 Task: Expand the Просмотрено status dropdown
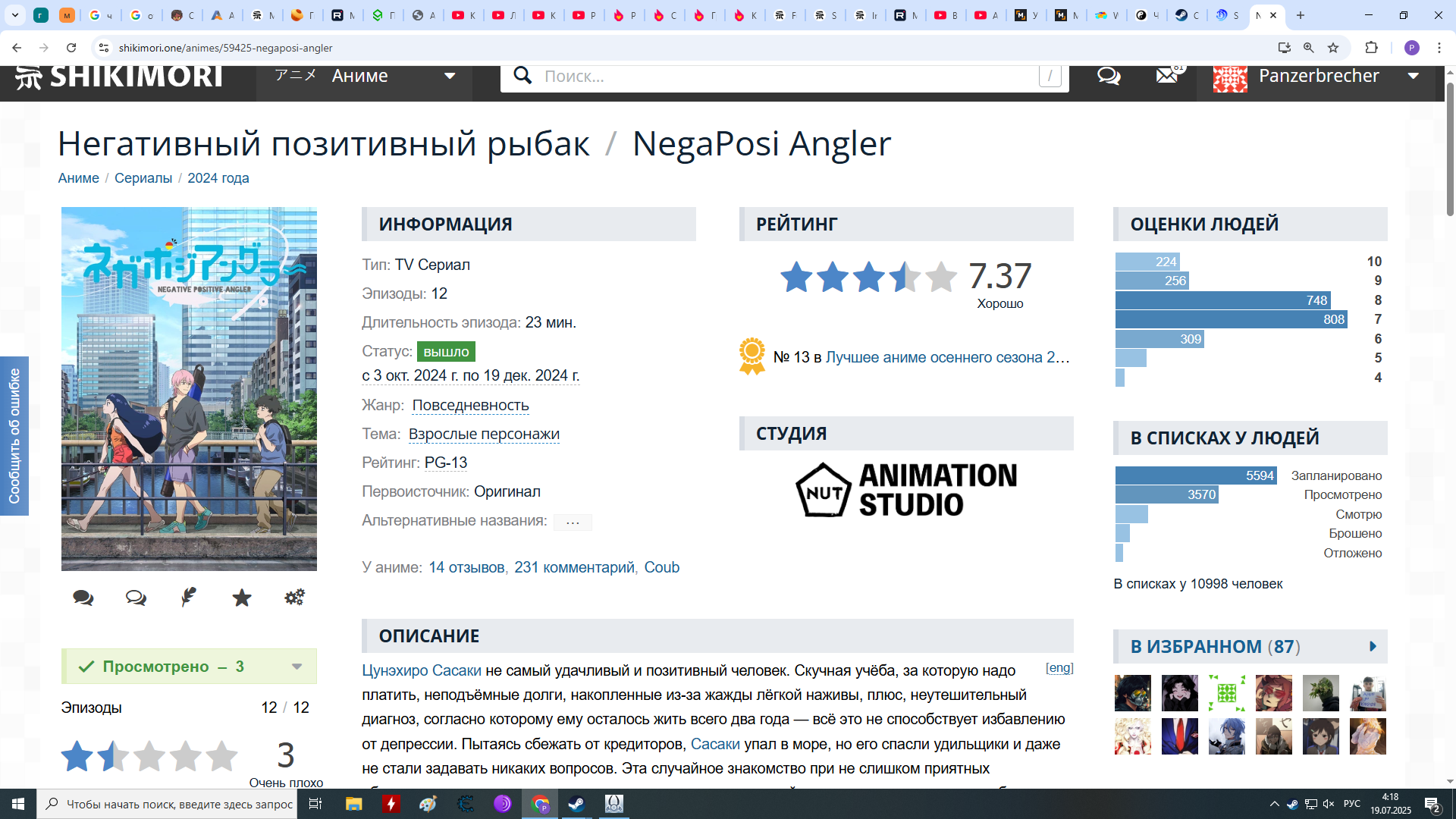coord(297,667)
